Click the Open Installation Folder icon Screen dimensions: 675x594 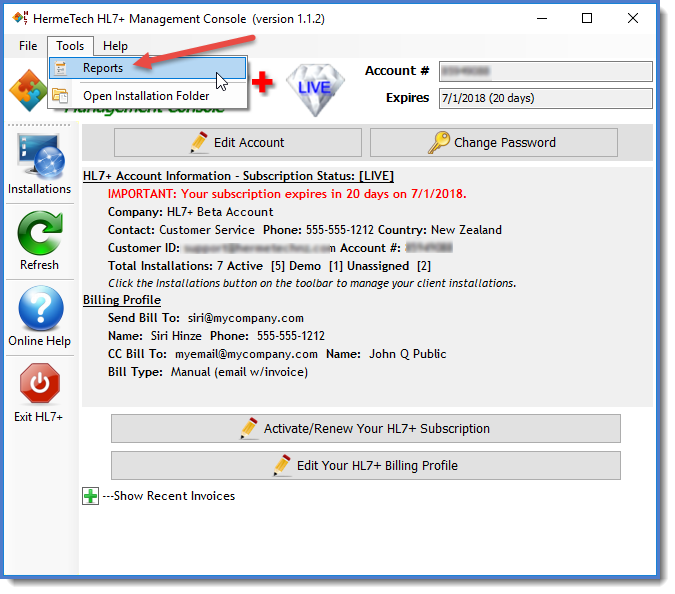point(60,96)
